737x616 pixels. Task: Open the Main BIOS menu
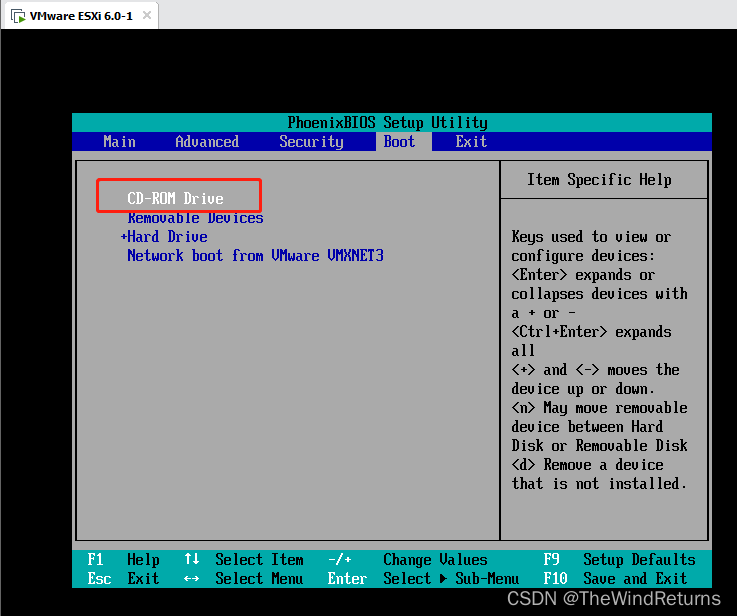tap(119, 141)
